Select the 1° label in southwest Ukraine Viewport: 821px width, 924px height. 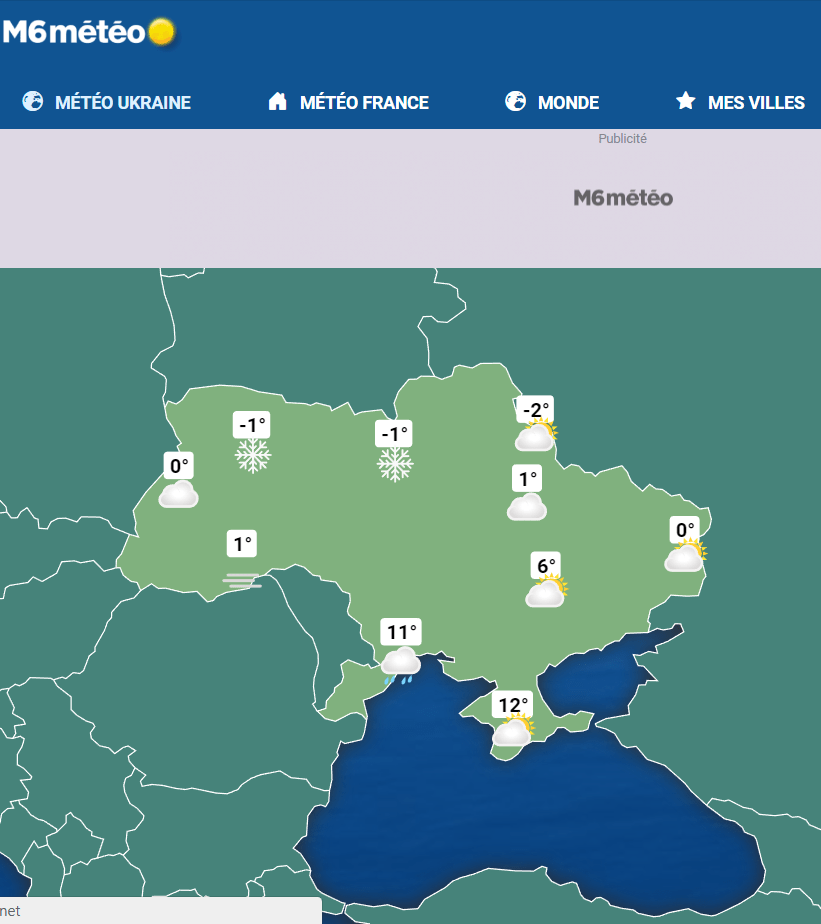[x=242, y=543]
